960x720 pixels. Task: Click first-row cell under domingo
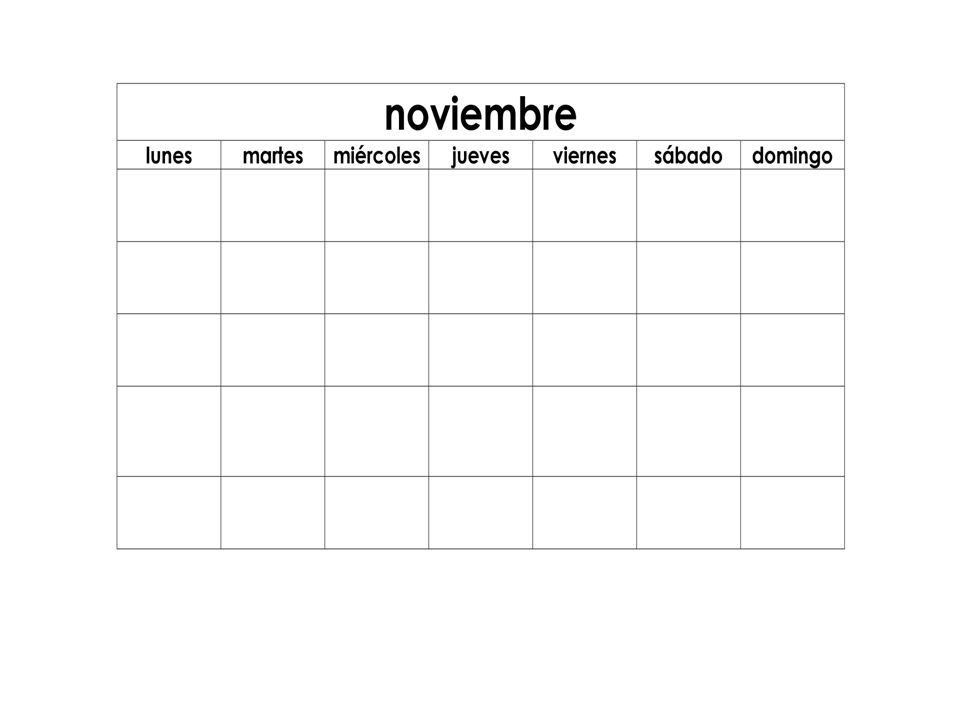point(792,205)
